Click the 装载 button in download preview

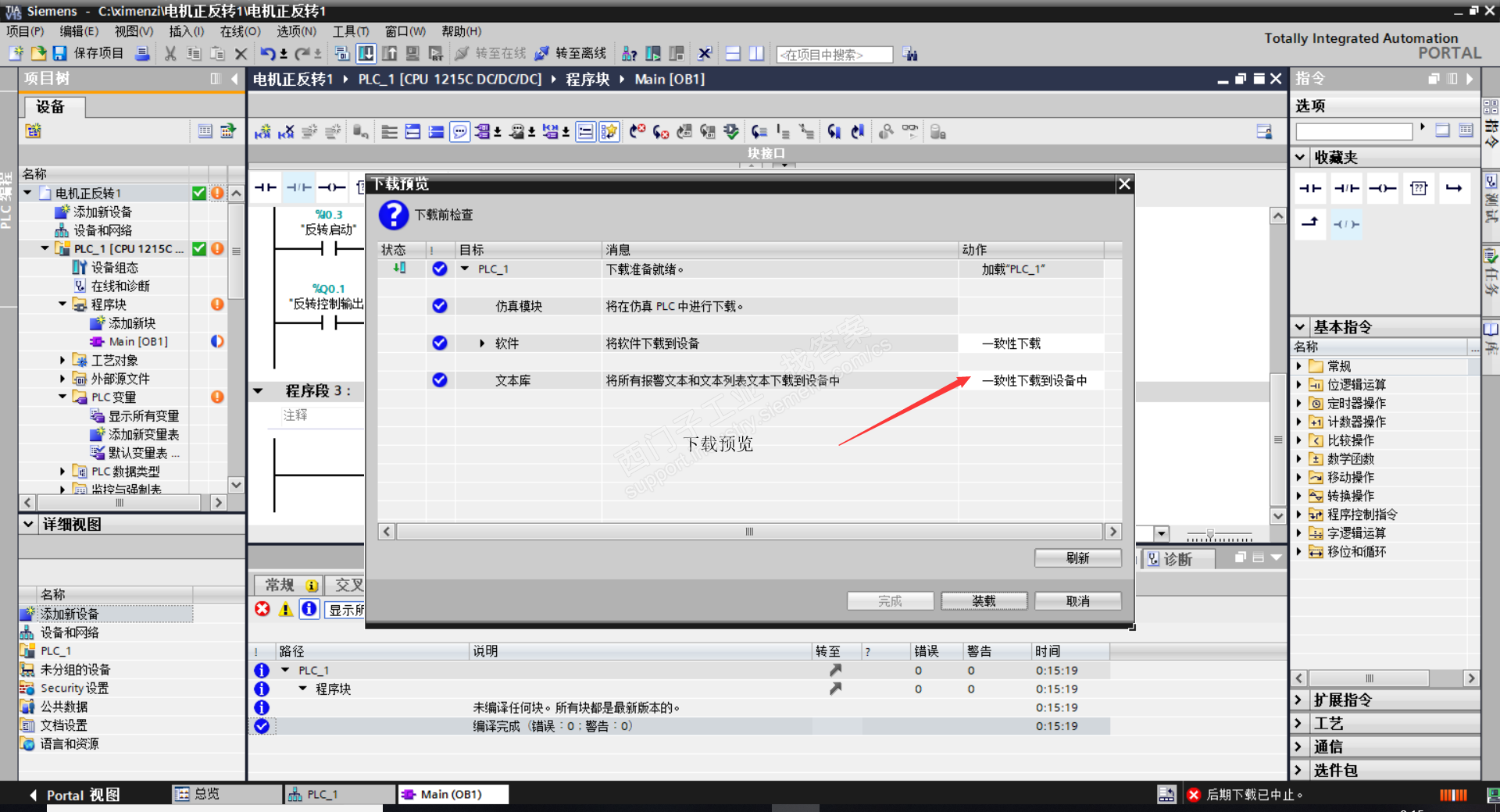984,600
